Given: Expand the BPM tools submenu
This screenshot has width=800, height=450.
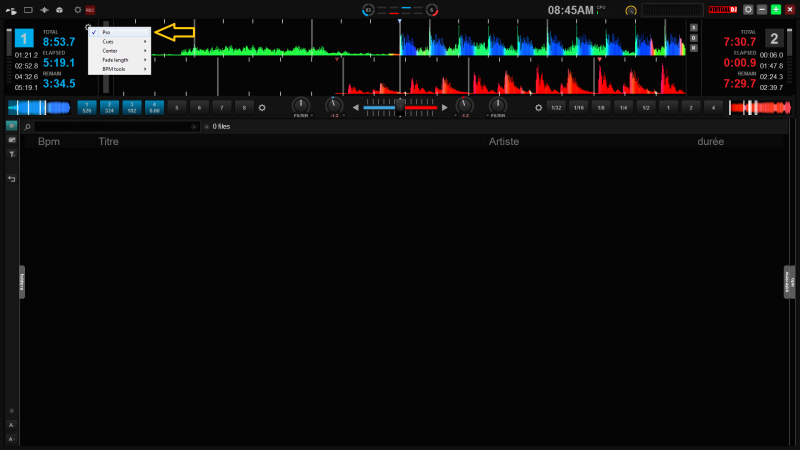Looking at the screenshot, I should [x=119, y=69].
